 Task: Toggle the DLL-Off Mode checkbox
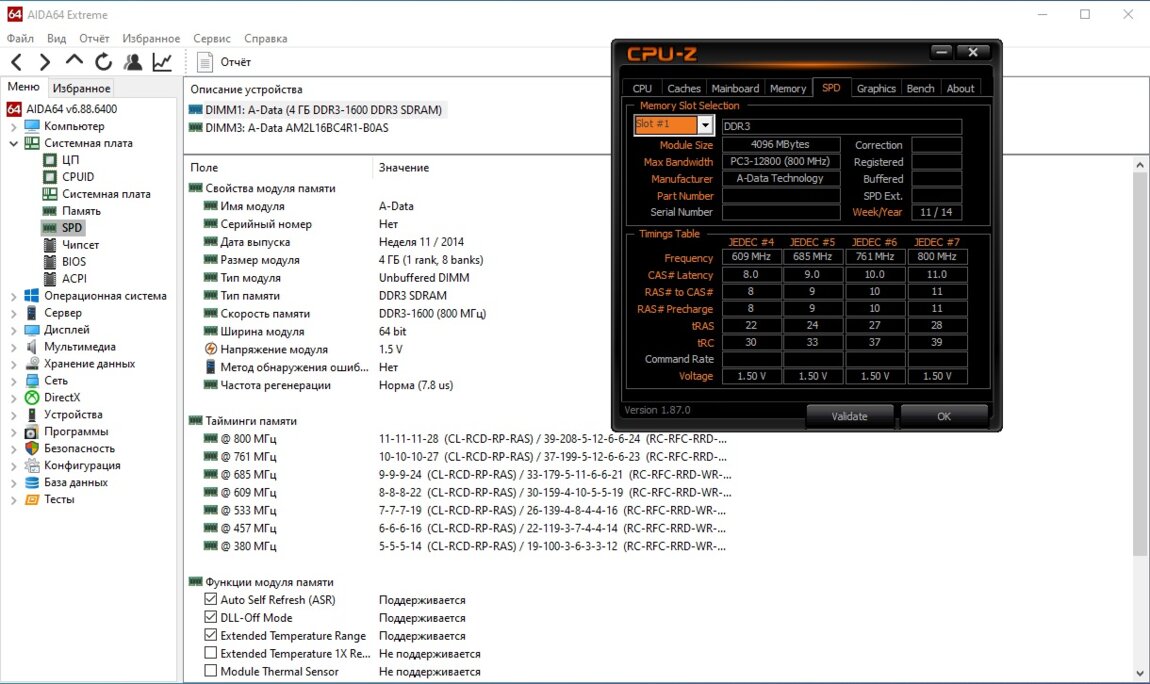[x=210, y=618]
